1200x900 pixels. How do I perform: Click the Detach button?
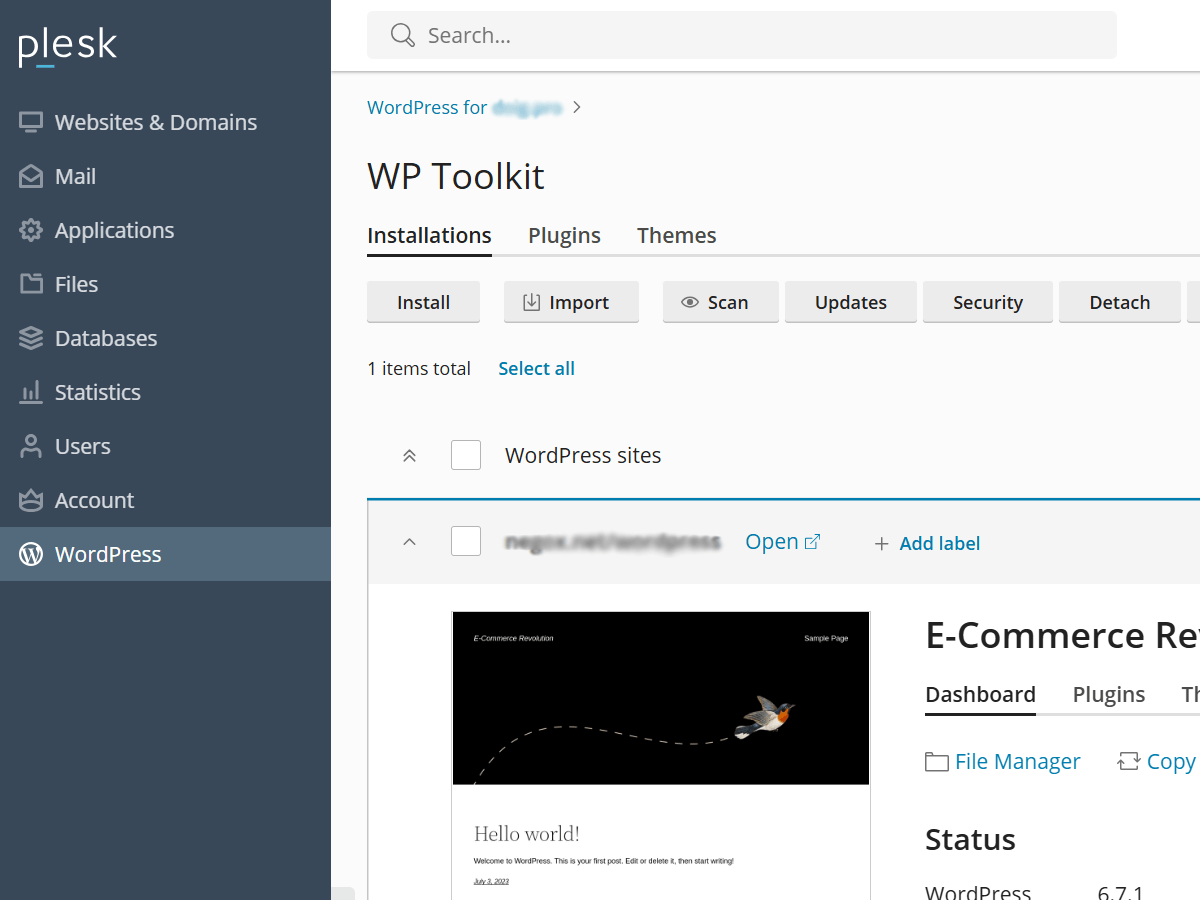tap(1120, 302)
